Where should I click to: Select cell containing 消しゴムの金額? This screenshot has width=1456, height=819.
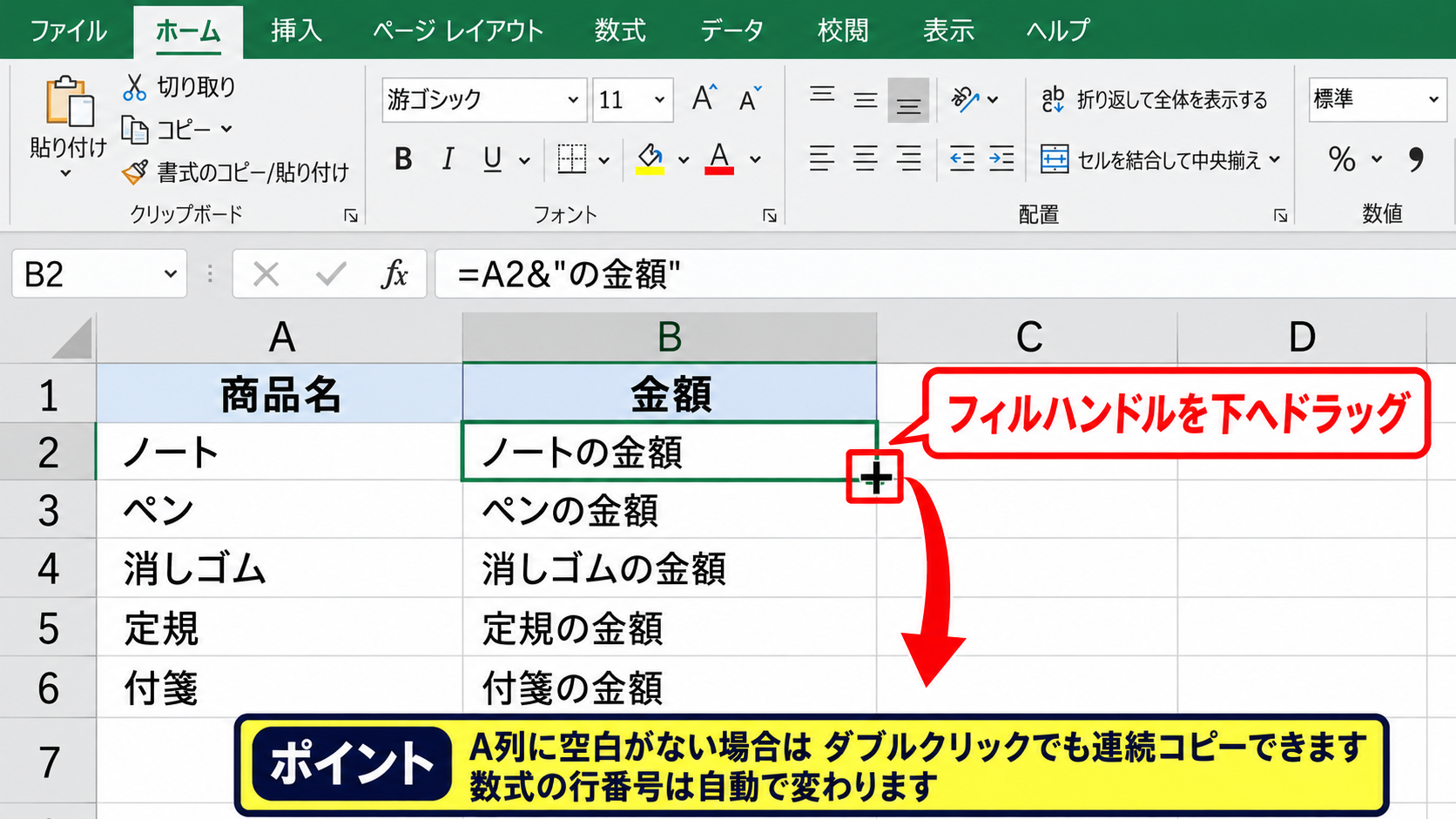[x=669, y=568]
